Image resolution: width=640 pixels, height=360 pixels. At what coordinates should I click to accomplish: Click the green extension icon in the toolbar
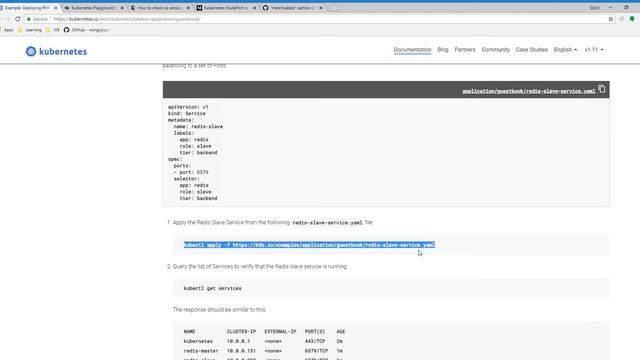(632, 19)
